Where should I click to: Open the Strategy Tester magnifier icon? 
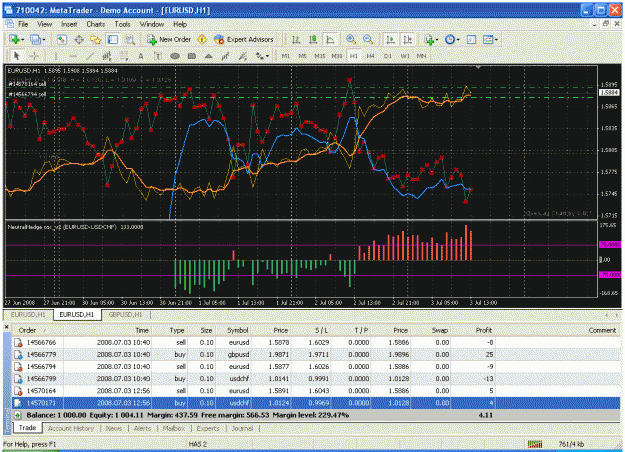130,39
